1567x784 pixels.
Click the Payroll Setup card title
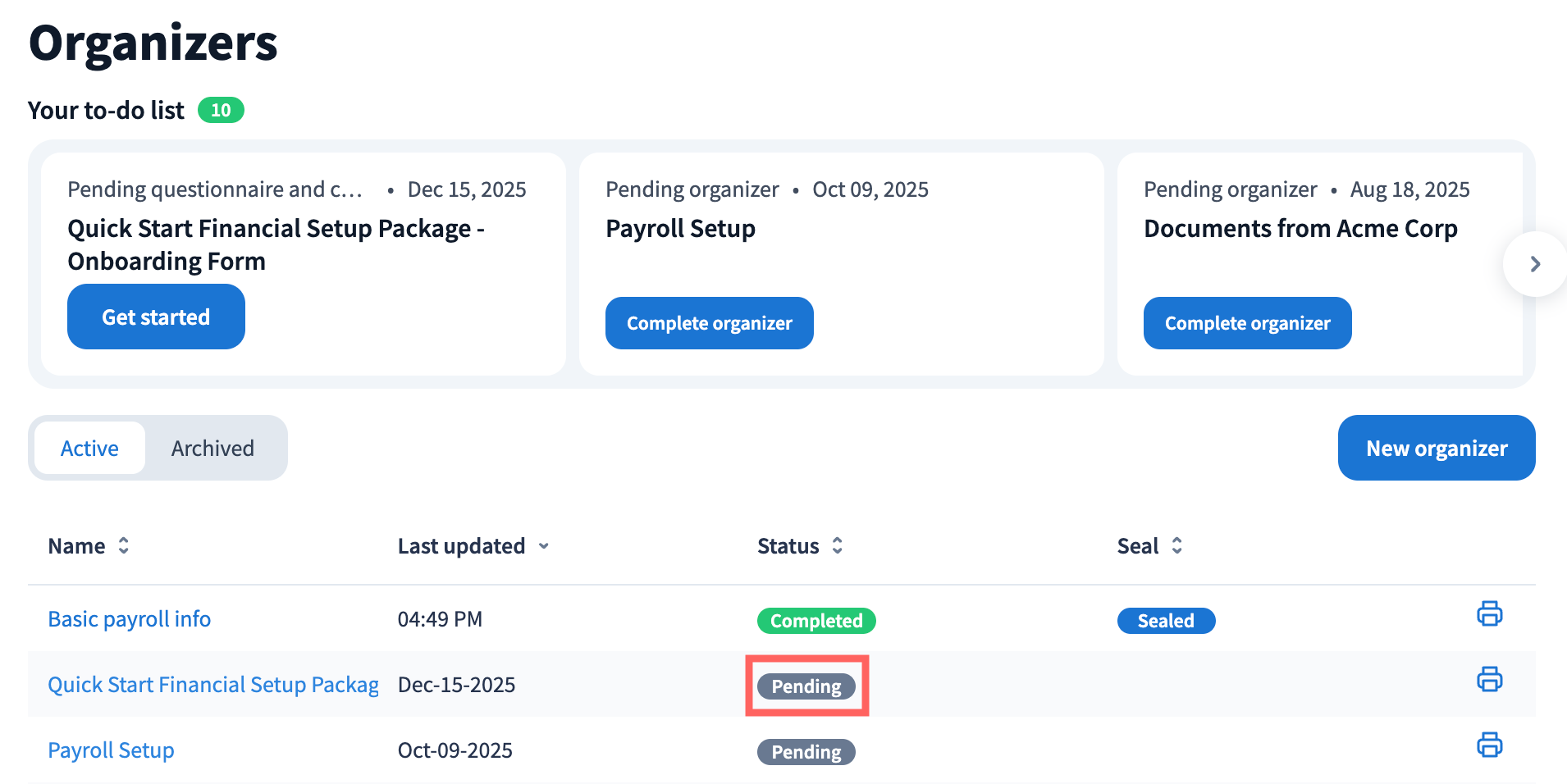click(x=680, y=229)
